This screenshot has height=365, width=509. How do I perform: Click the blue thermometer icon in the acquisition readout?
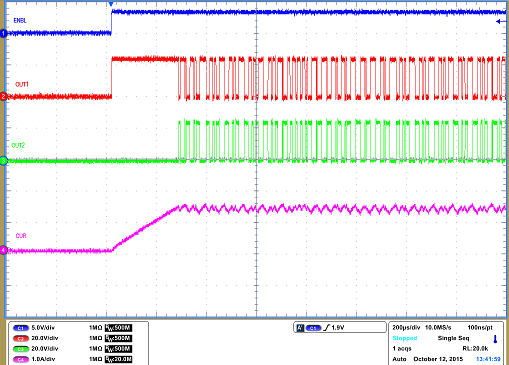495,339
